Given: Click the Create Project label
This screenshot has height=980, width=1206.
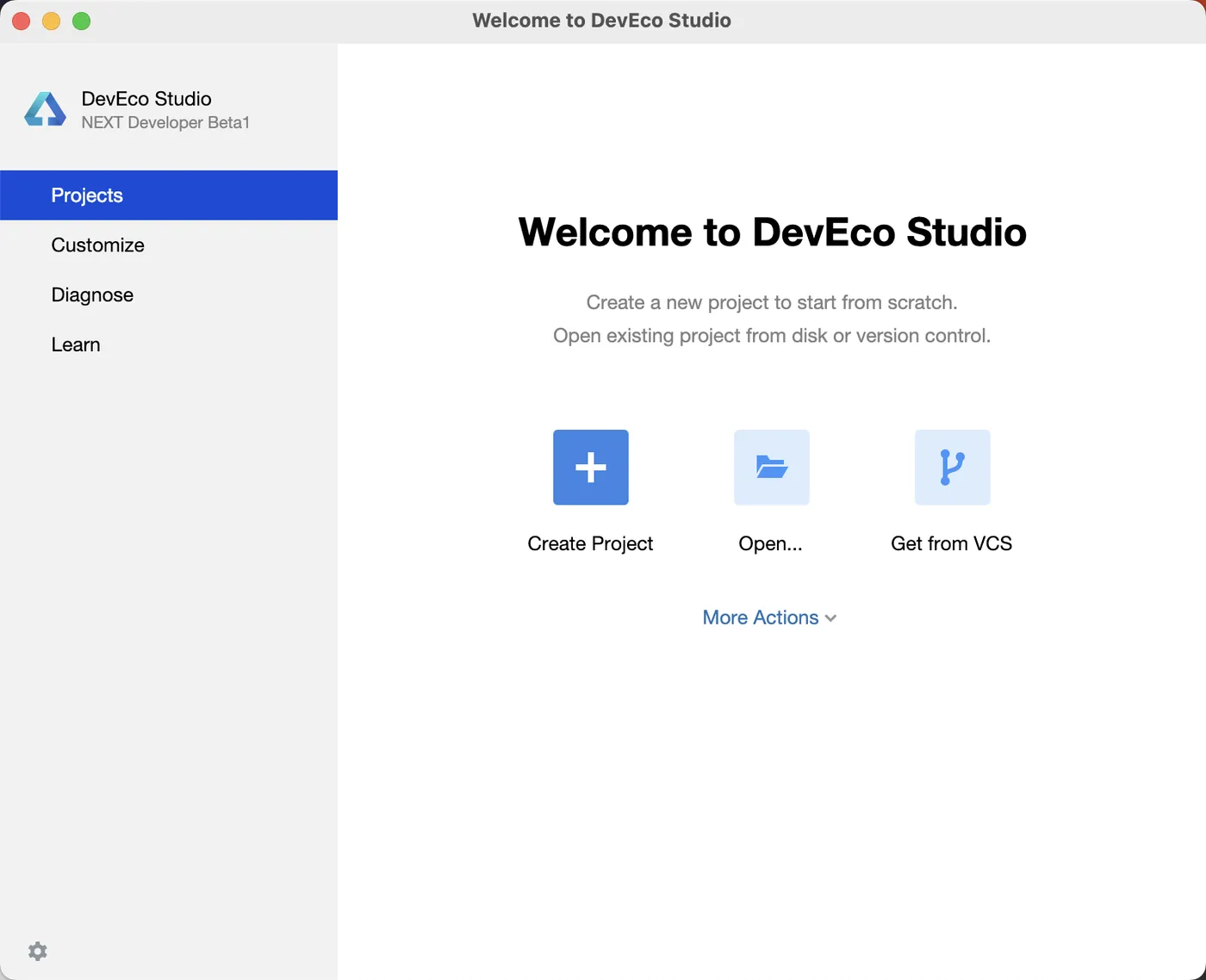Looking at the screenshot, I should pyautogui.click(x=590, y=543).
